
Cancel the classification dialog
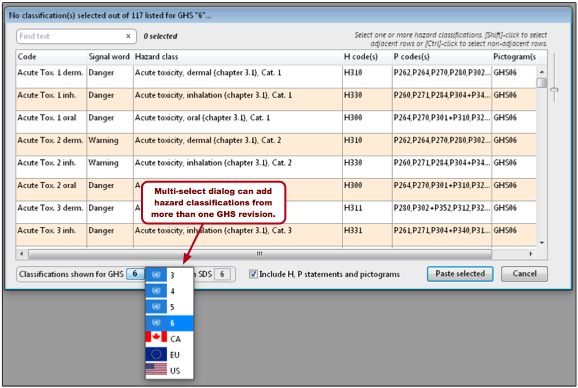tap(524, 274)
